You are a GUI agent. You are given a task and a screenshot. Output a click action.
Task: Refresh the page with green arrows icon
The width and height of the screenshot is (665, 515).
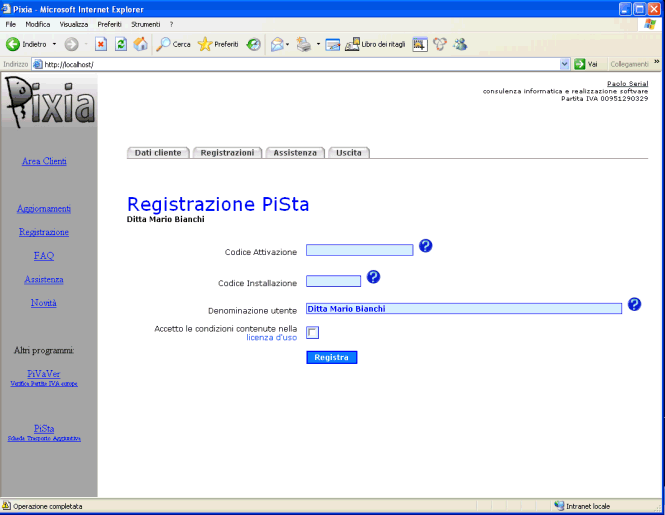pos(121,44)
